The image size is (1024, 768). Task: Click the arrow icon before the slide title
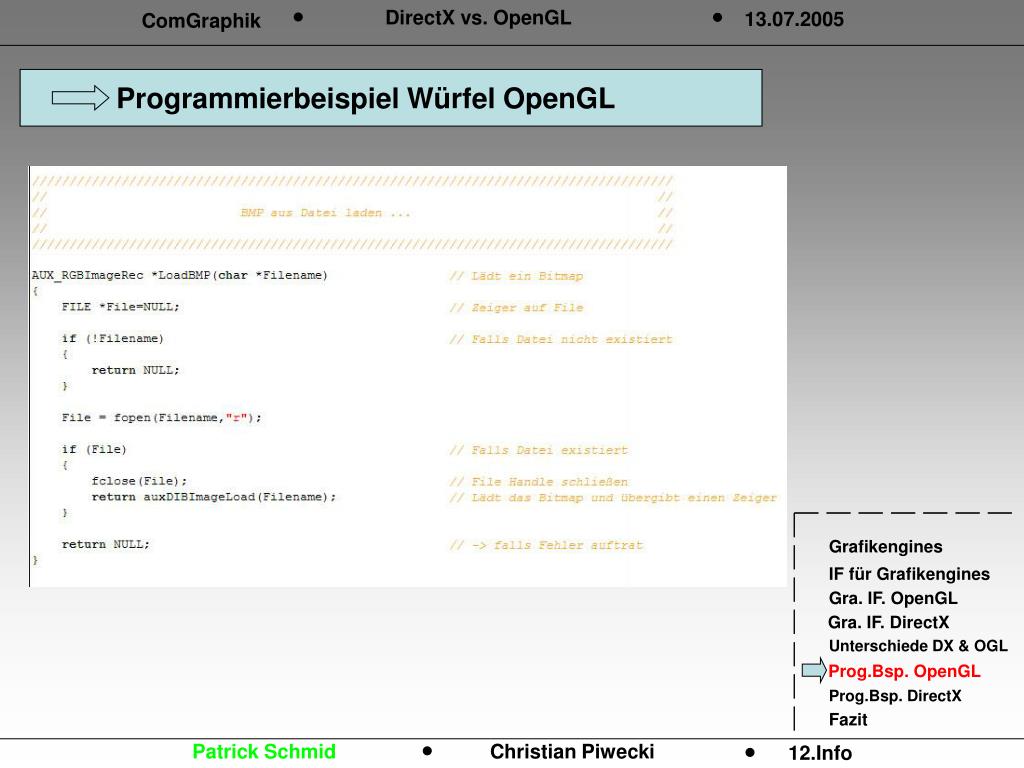80,98
